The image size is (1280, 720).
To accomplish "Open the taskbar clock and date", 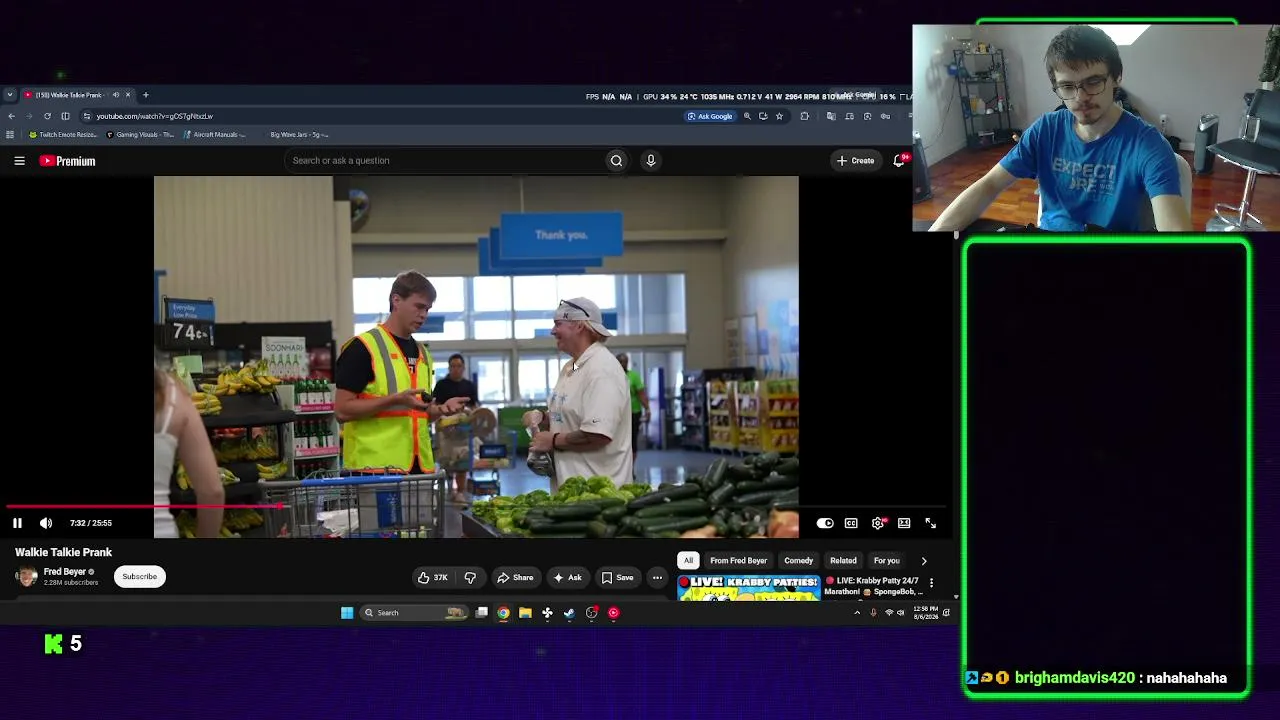I will pyautogui.click(x=926, y=613).
